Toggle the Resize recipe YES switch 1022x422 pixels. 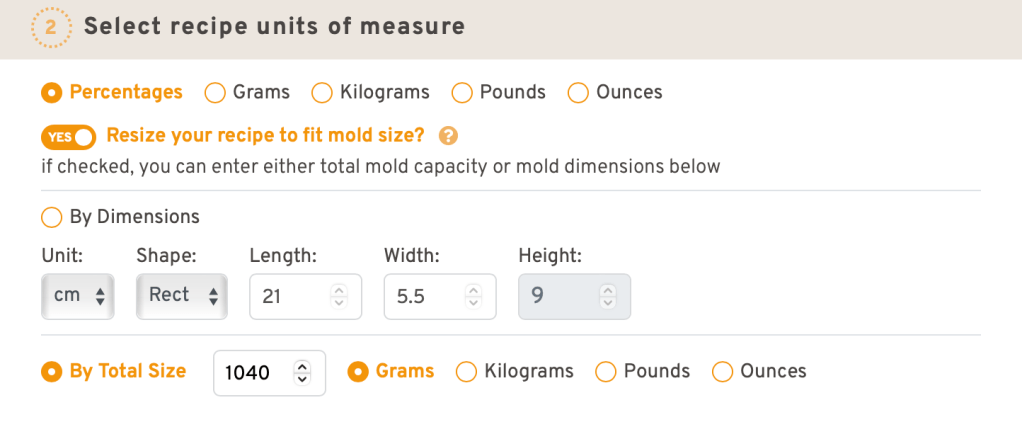pos(69,136)
